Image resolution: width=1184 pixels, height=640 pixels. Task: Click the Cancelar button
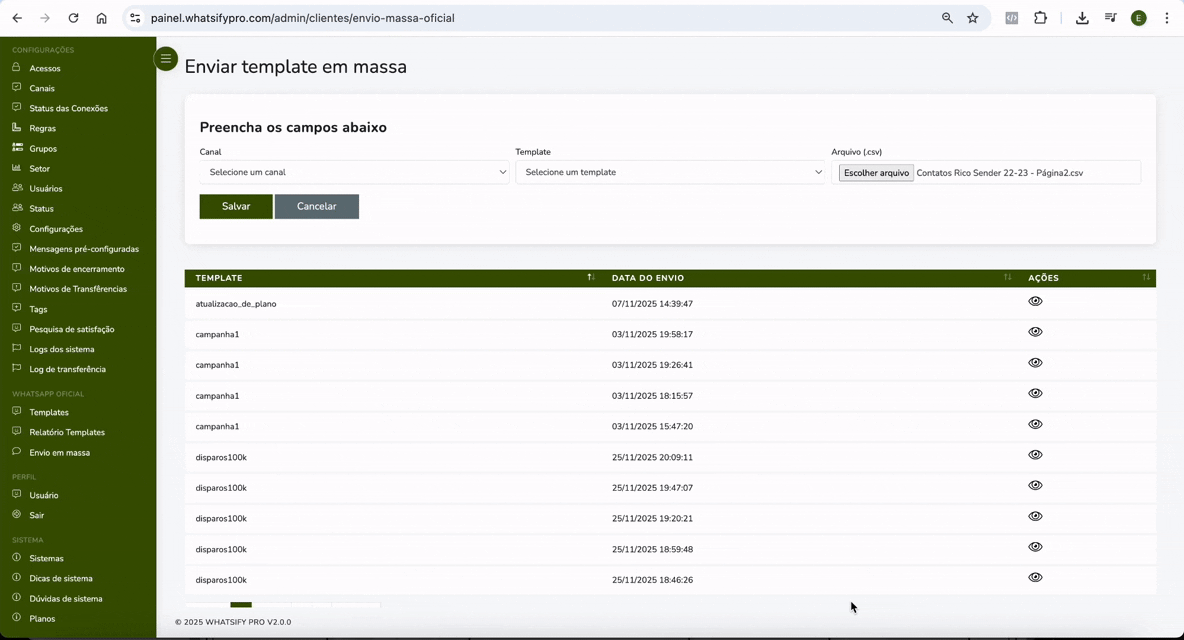point(316,206)
